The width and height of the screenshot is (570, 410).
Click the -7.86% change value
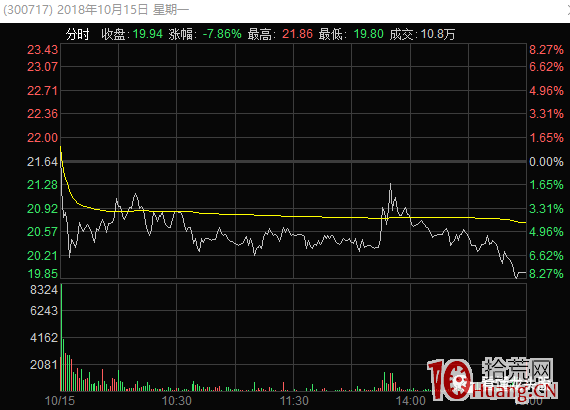coord(222,34)
